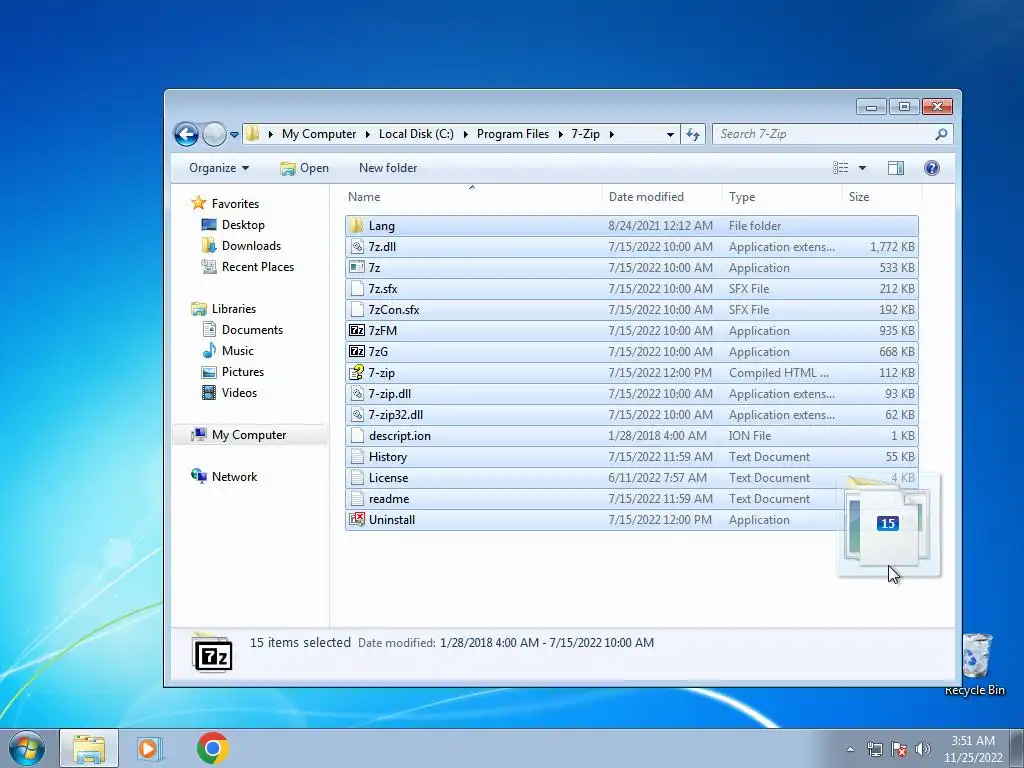Click the 7z.sfx file icon
Viewport: 1024px width, 768px height.
(357, 289)
